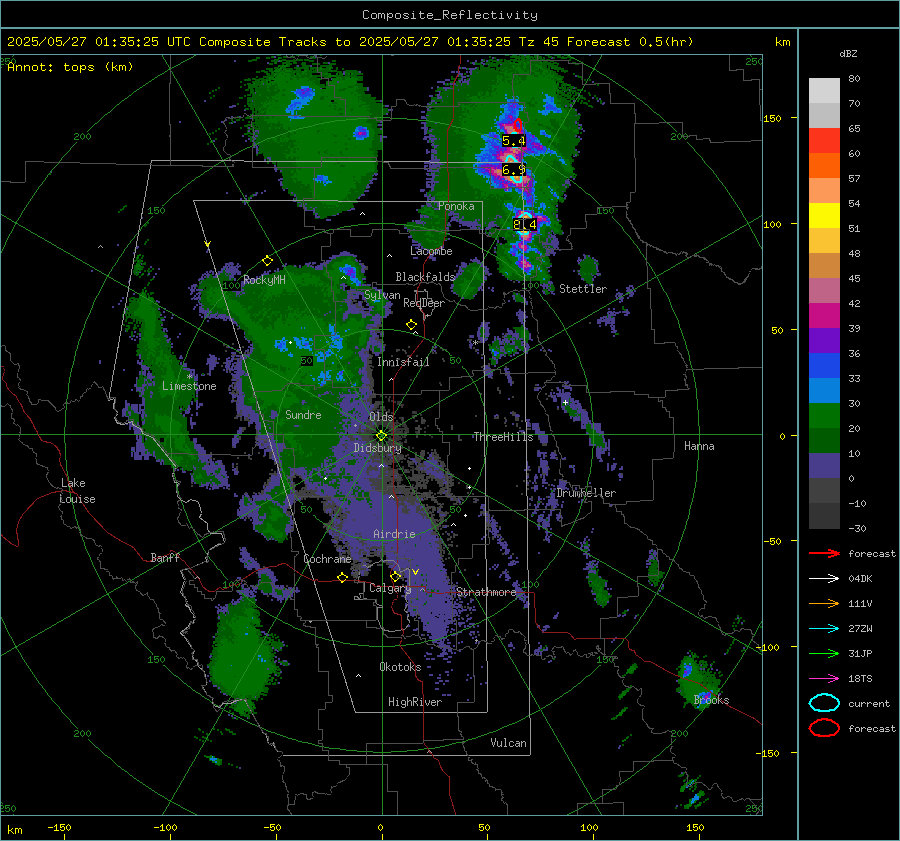Viewport: 900px width, 841px height.
Task: Click the Lacombe city label
Action: [431, 251]
